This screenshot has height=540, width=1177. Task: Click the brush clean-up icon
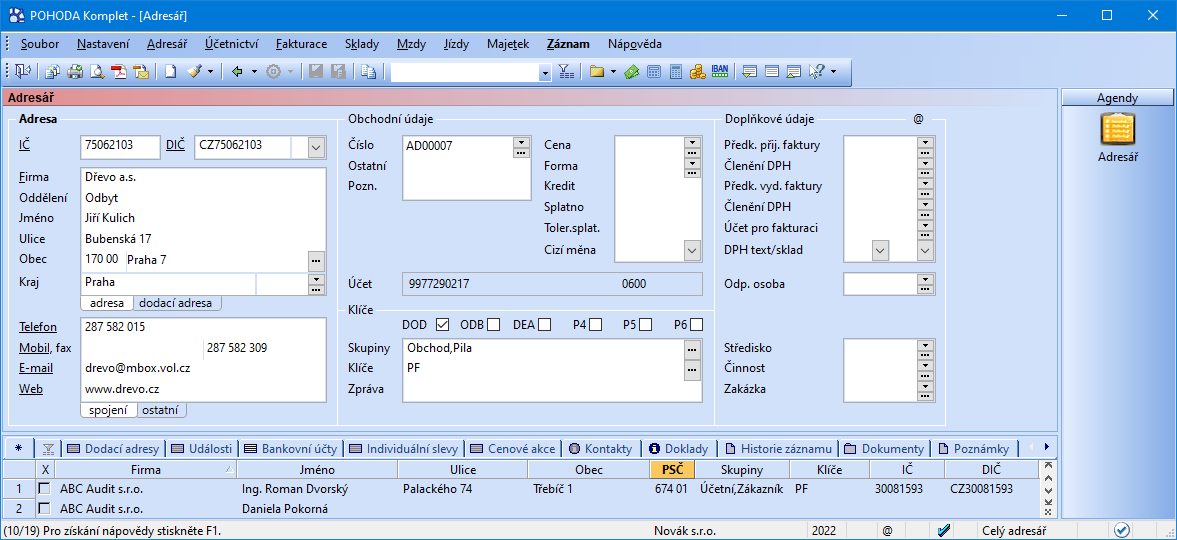click(x=194, y=71)
